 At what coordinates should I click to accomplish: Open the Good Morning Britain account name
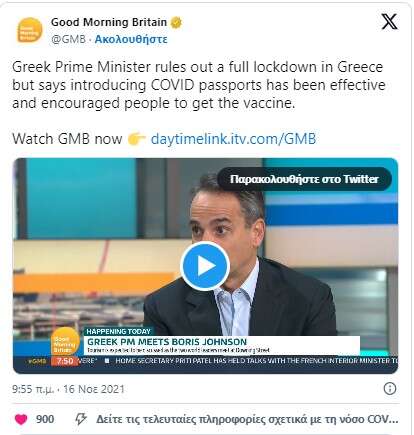tap(109, 22)
